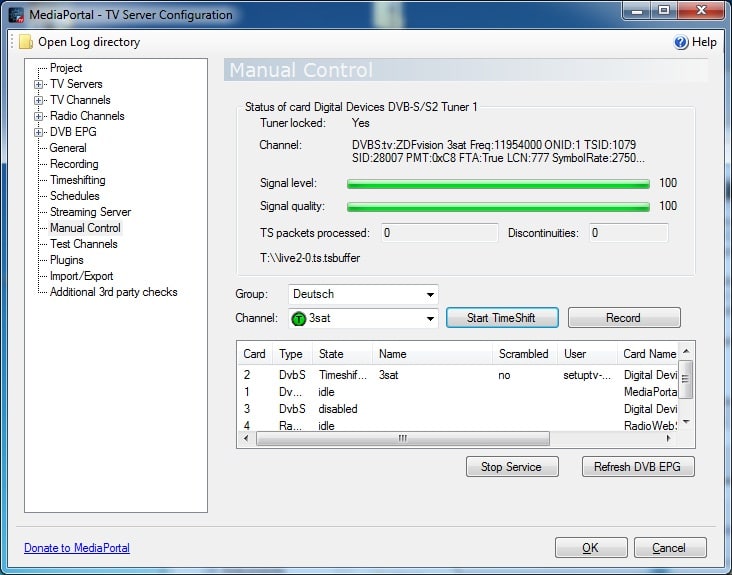Sort the card list by Card column
This screenshot has height=575, width=732.
click(x=255, y=354)
